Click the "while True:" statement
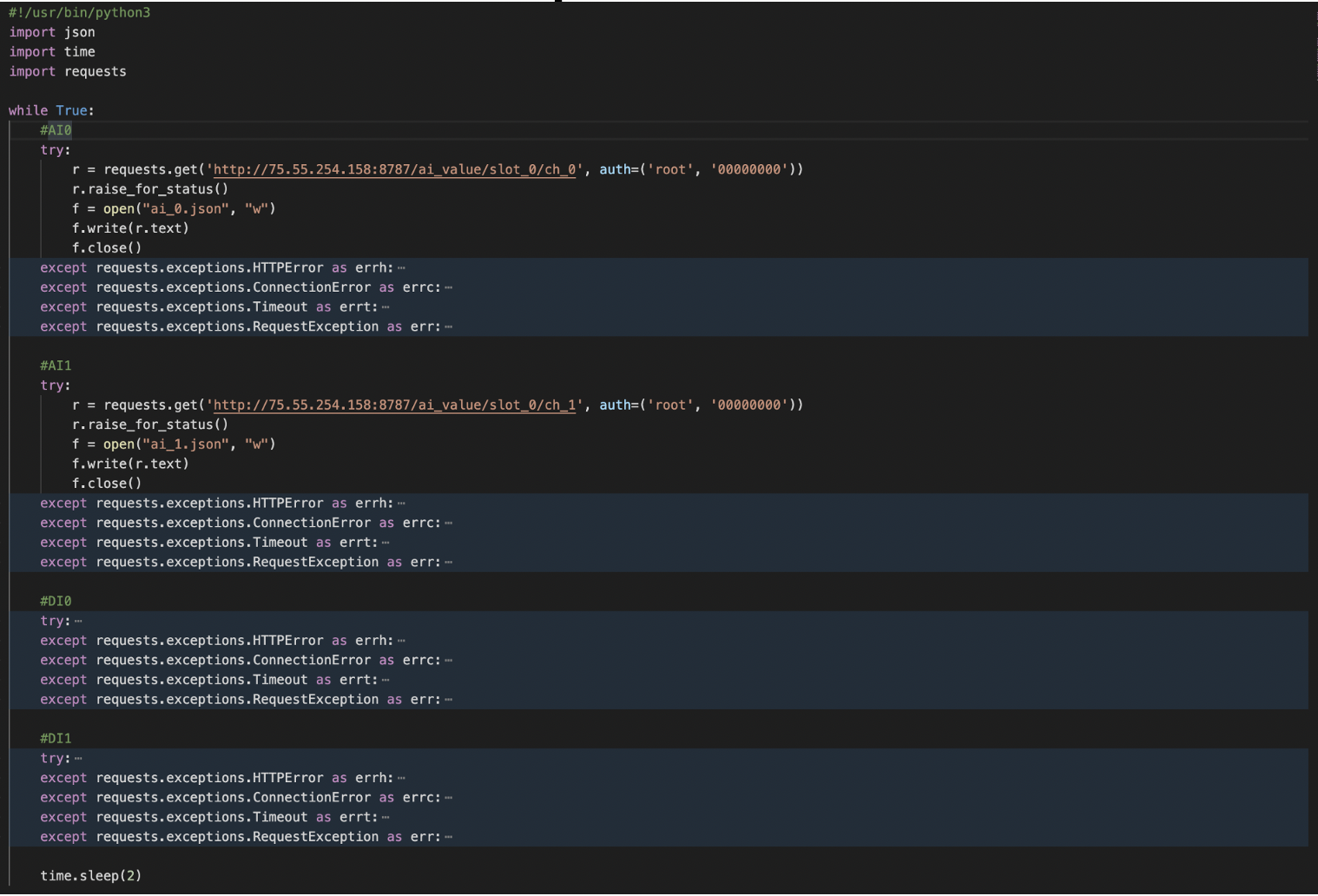The height and width of the screenshot is (896, 1318). coord(51,111)
